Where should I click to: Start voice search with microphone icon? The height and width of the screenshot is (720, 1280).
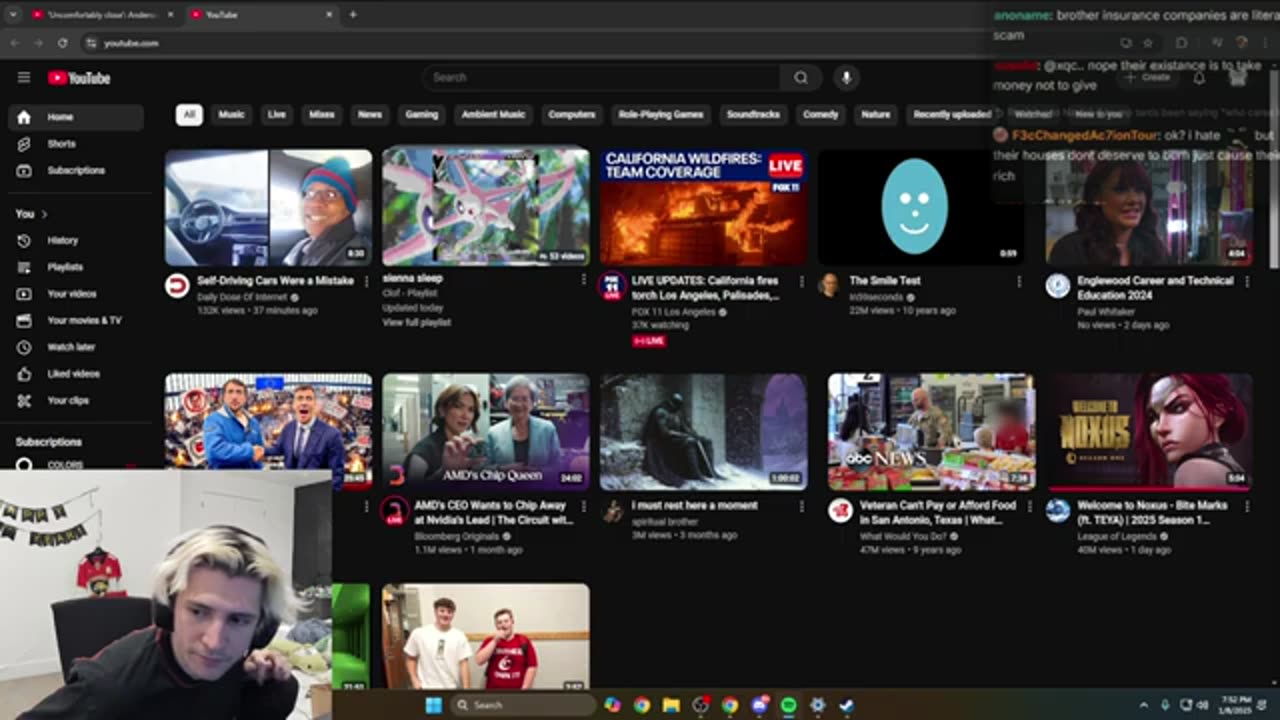pos(846,77)
